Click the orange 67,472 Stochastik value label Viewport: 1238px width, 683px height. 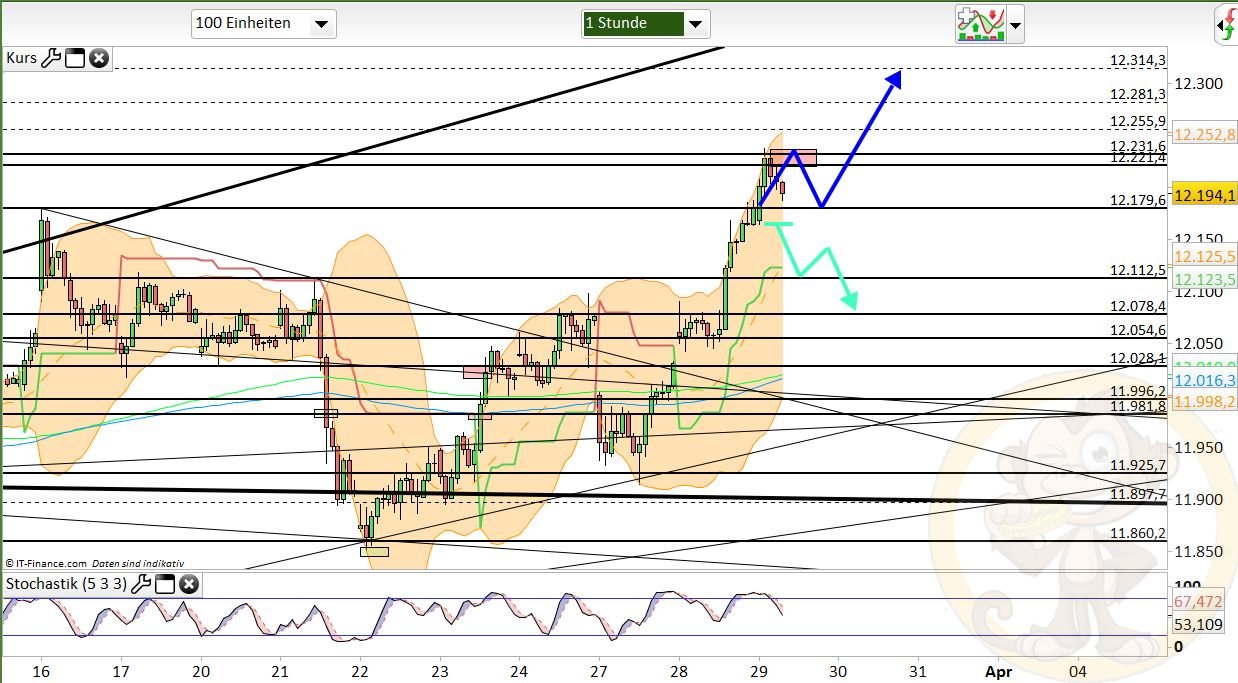[1198, 603]
